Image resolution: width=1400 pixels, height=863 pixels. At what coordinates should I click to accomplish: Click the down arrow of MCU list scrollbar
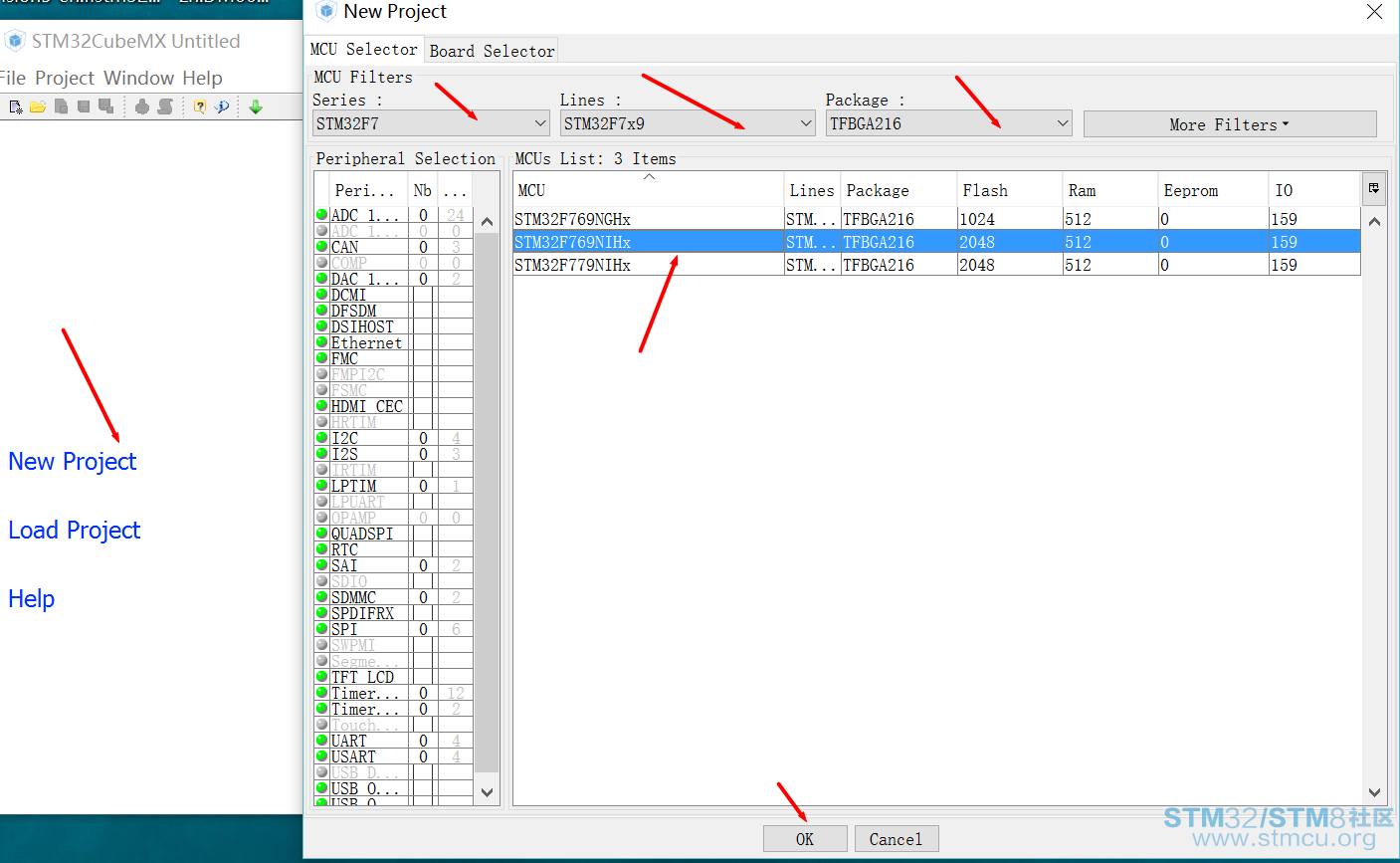pyautogui.click(x=1374, y=792)
